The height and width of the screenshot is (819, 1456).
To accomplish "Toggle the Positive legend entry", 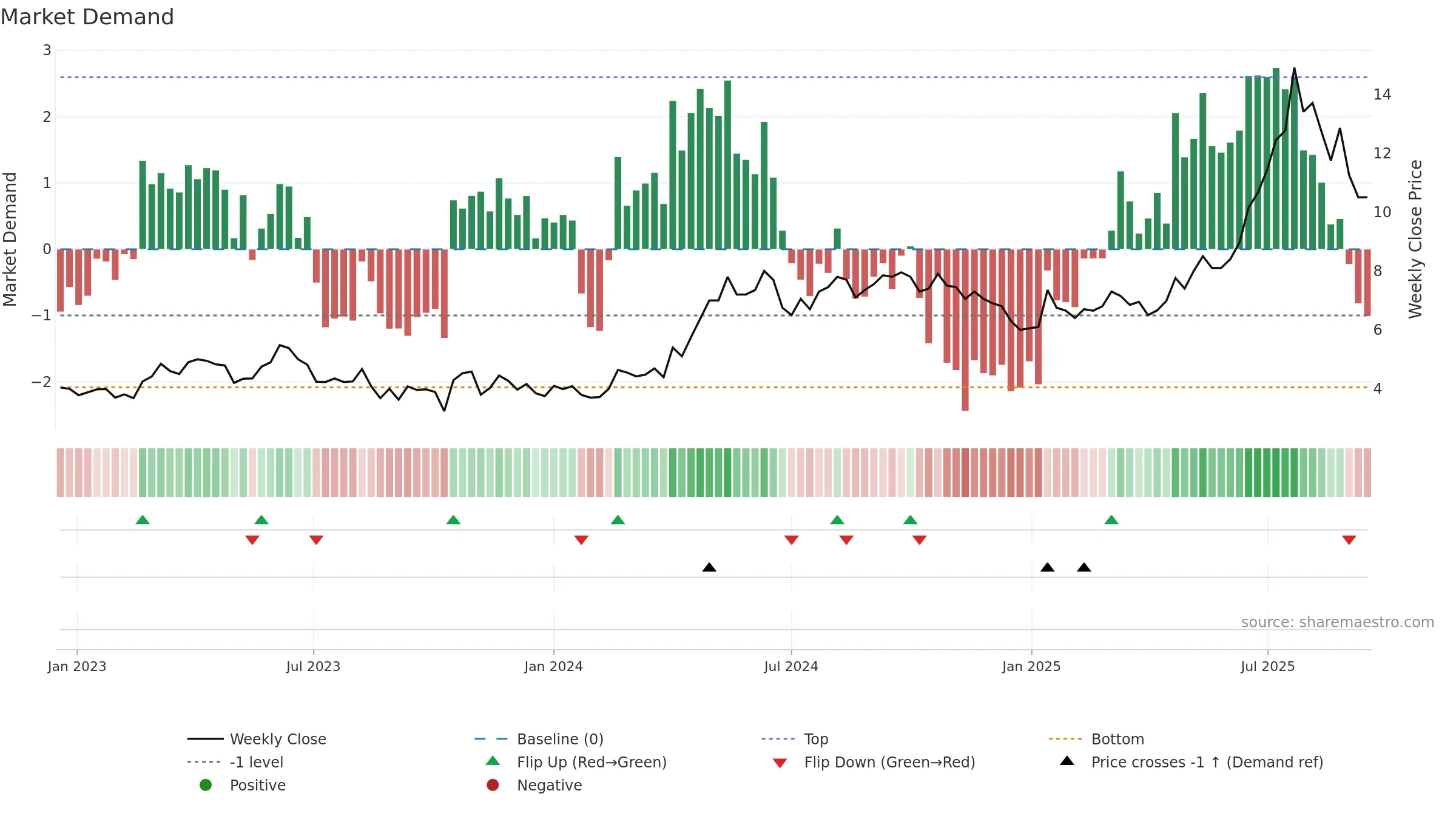I will click(x=243, y=785).
